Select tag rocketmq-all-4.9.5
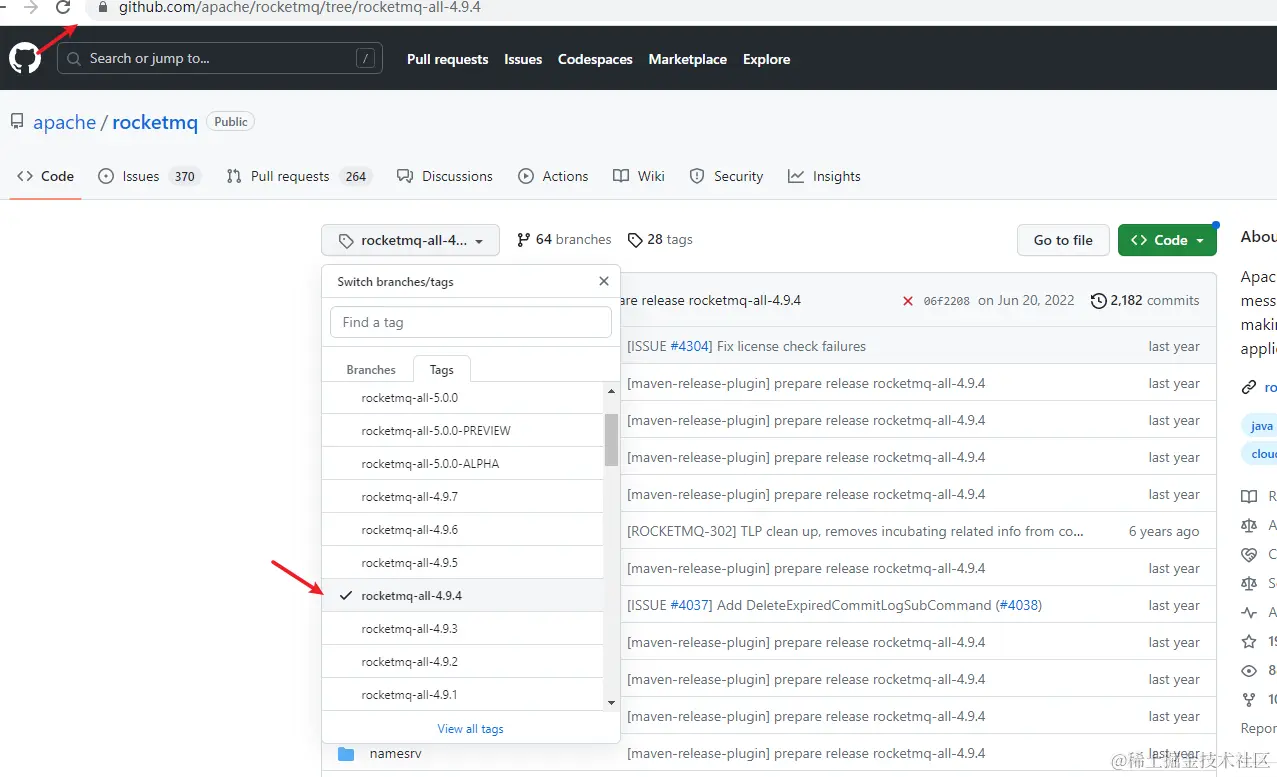The image size is (1277, 777). click(x=463, y=562)
